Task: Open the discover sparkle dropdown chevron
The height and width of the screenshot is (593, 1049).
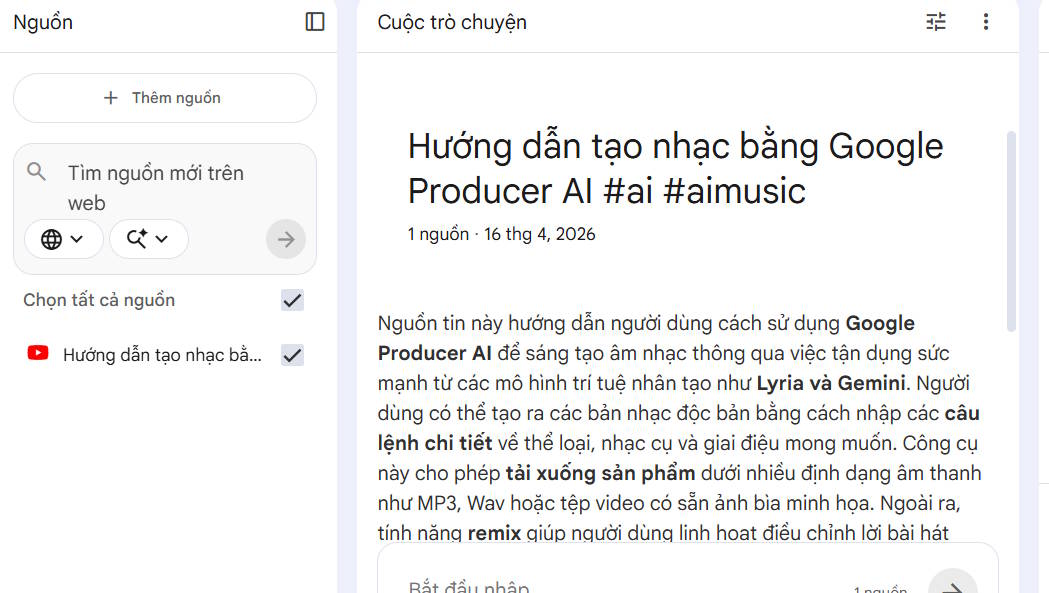Action: 163,239
